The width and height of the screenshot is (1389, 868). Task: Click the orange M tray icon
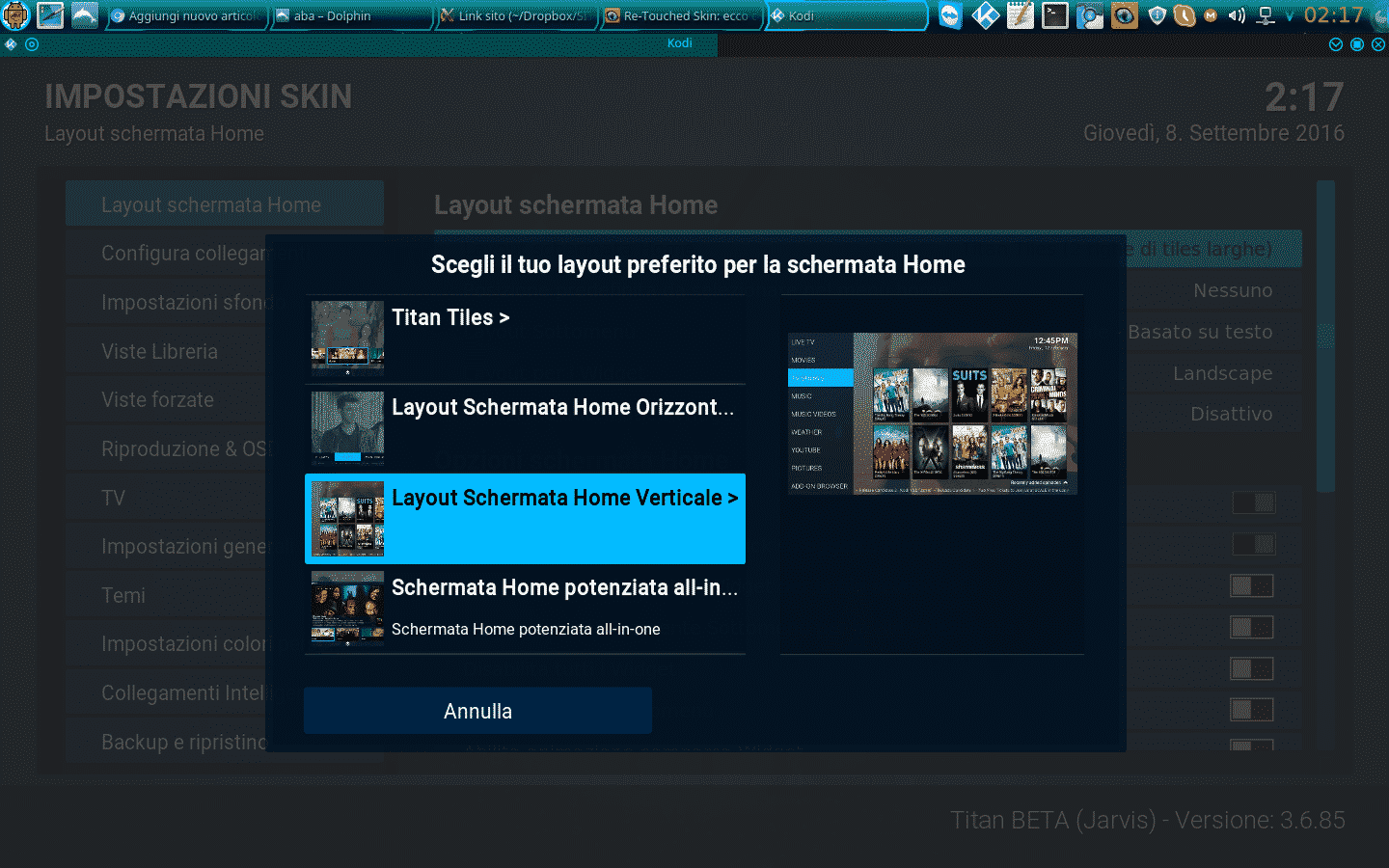[x=1211, y=15]
